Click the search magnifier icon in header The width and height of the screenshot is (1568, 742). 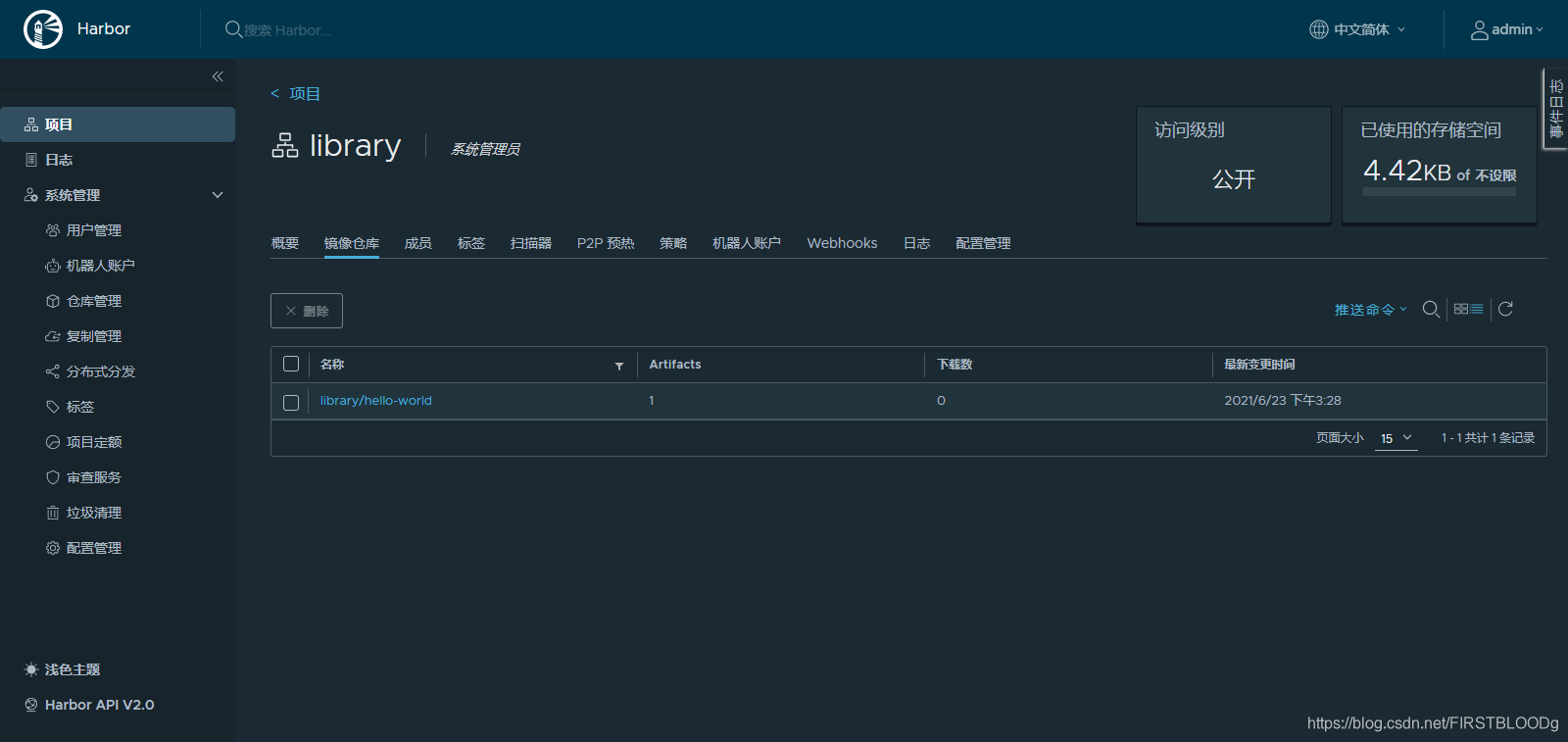[x=233, y=29]
